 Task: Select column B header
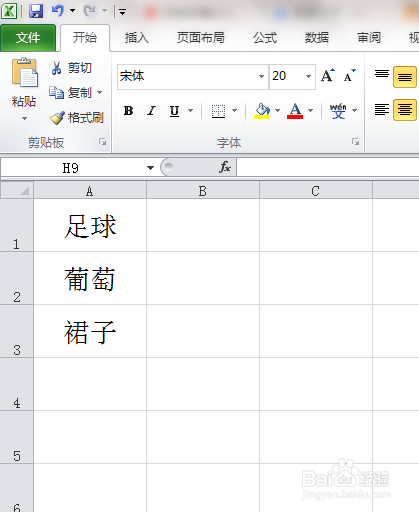[203, 191]
